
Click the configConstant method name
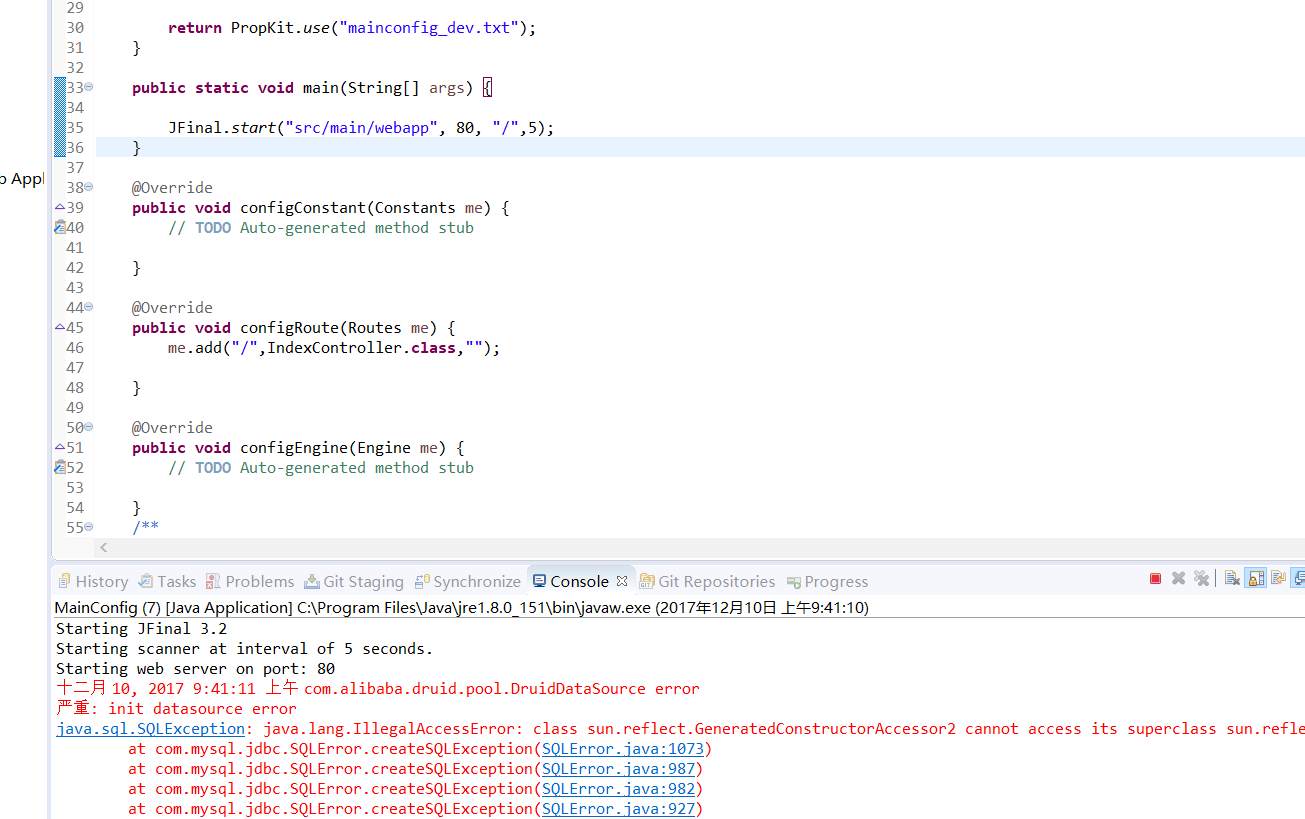point(303,208)
